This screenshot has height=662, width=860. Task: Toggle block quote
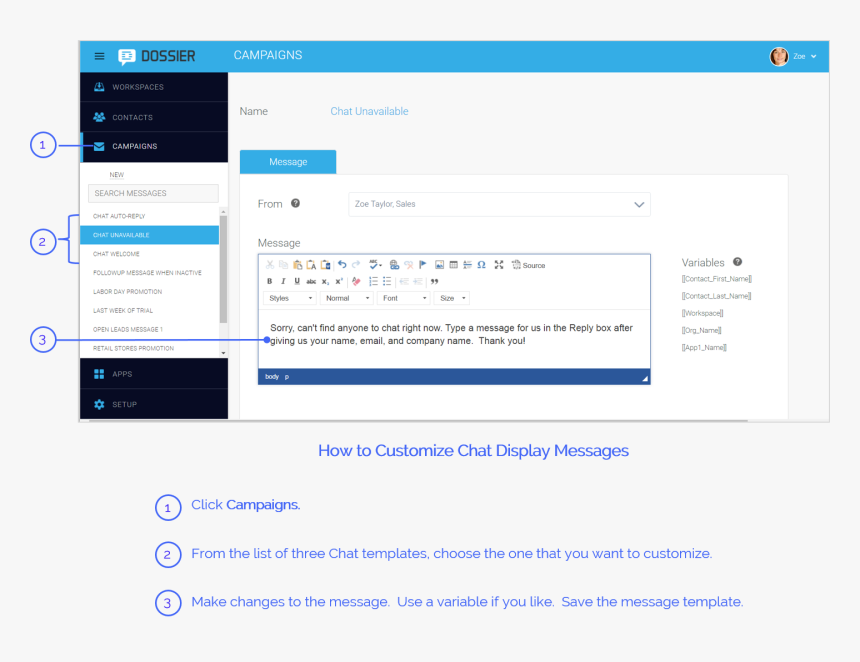tap(434, 281)
